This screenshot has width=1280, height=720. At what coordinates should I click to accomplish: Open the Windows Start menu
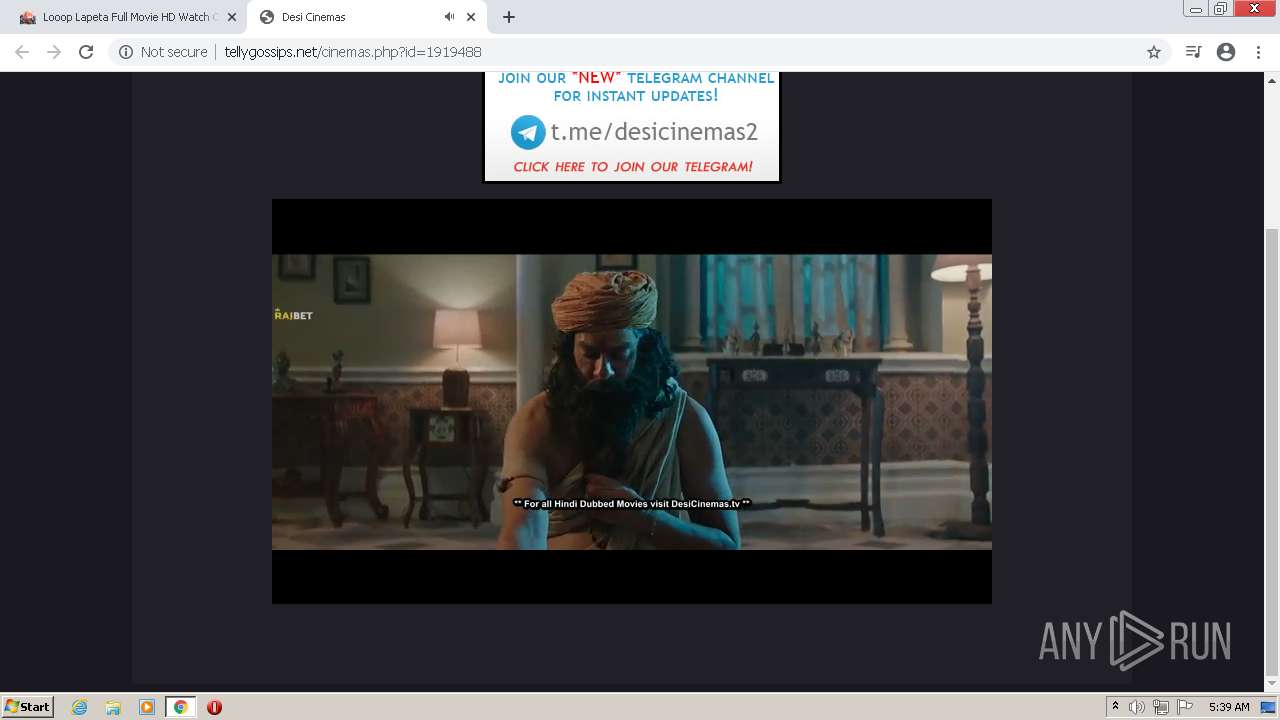pyautogui.click(x=28, y=707)
